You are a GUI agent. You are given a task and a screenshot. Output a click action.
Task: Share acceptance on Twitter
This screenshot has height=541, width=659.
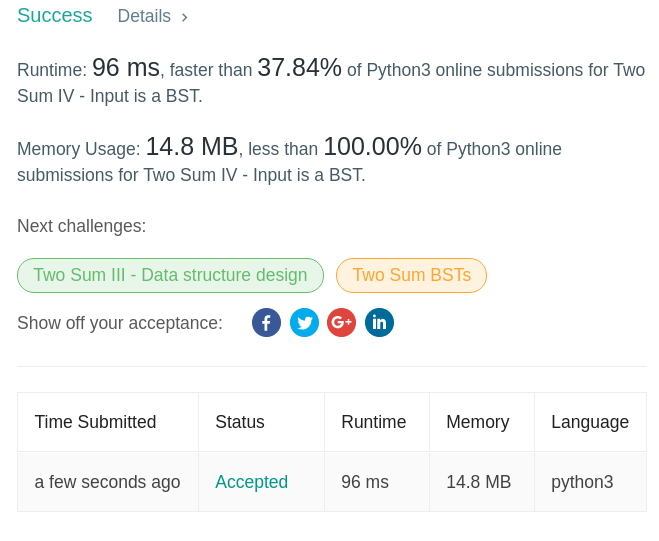pos(304,323)
